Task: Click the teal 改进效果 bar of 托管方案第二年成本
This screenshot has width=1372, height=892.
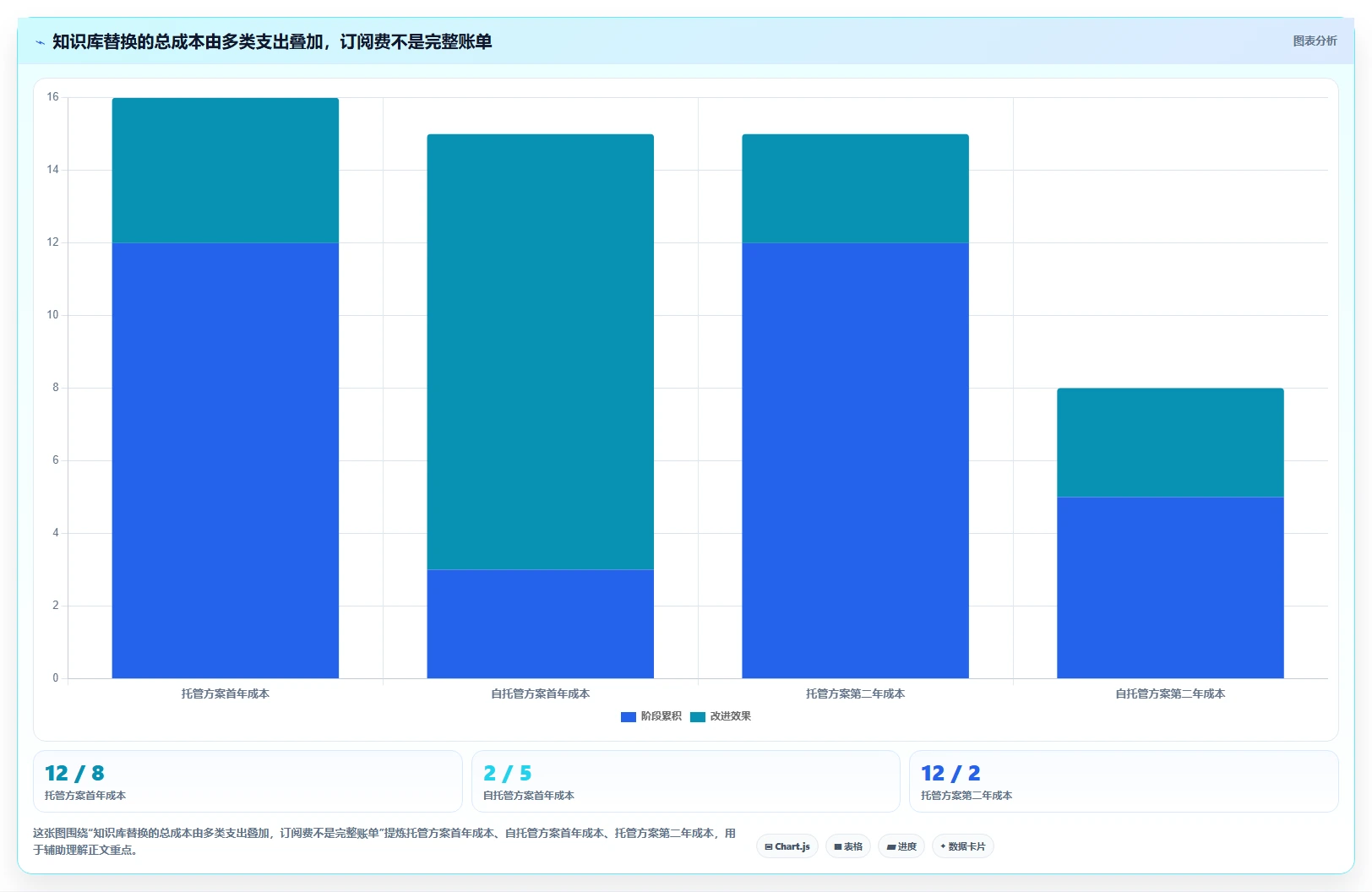Action: click(x=855, y=188)
